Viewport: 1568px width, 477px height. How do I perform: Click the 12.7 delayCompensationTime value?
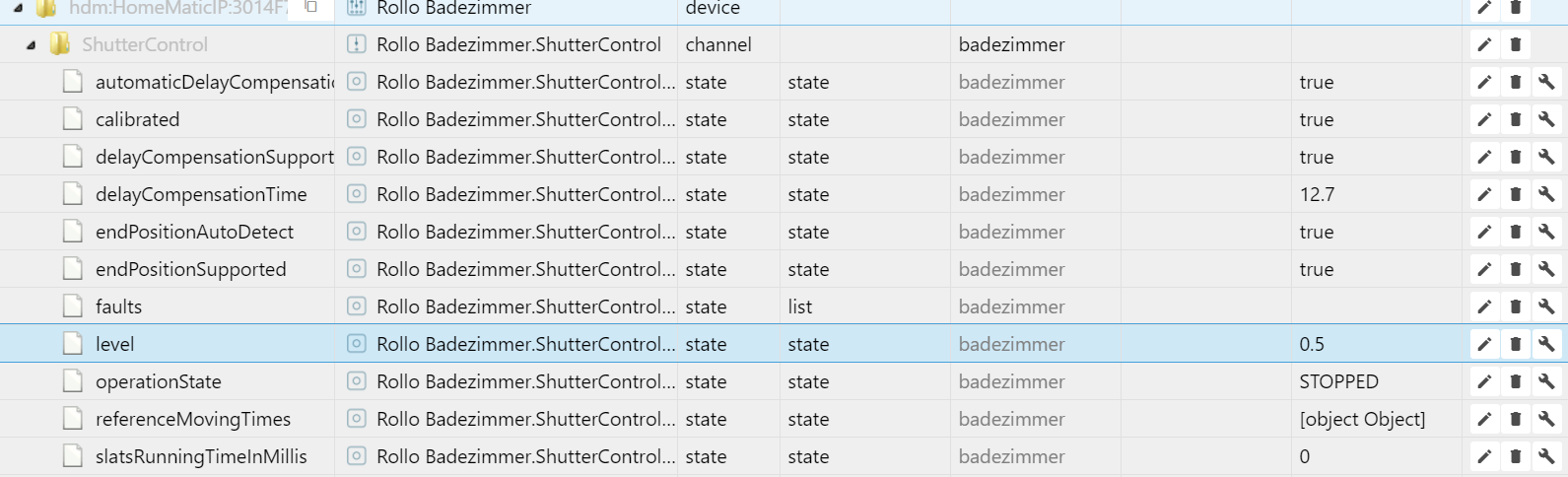point(1317,194)
